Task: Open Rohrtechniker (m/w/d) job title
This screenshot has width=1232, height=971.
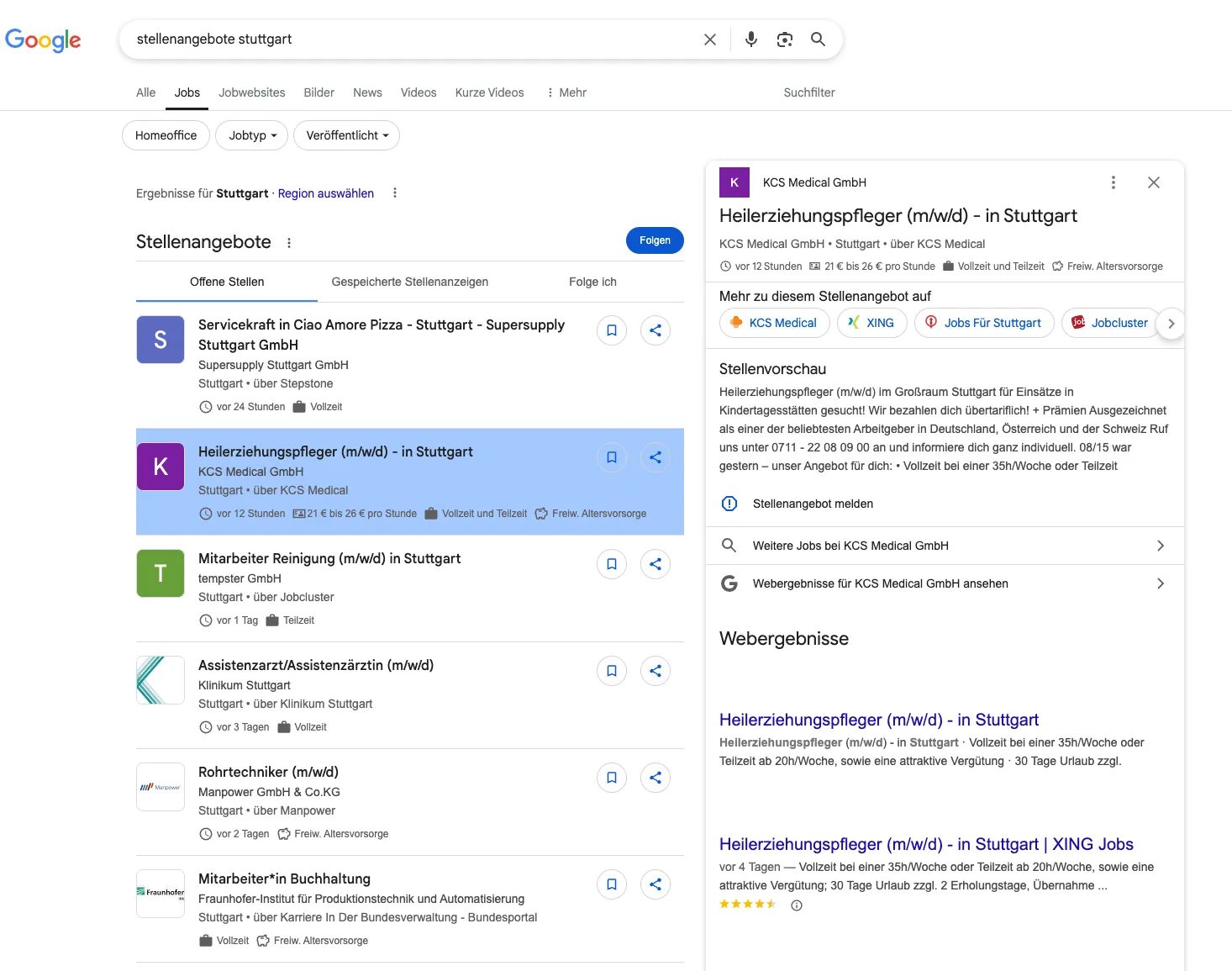Action: tap(268, 772)
